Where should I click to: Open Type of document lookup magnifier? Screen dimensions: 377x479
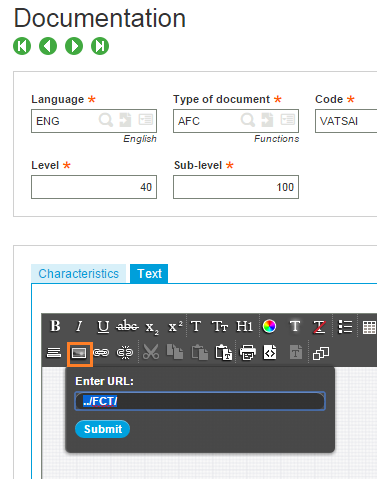pos(248,120)
